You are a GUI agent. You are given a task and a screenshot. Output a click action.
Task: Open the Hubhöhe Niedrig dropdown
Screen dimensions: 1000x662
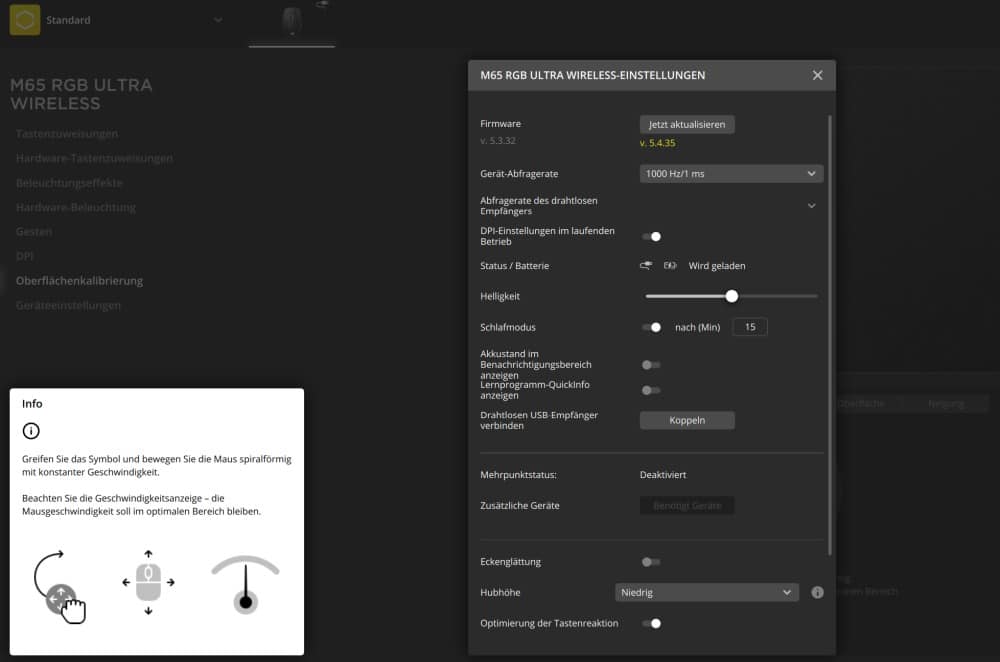[706, 592]
